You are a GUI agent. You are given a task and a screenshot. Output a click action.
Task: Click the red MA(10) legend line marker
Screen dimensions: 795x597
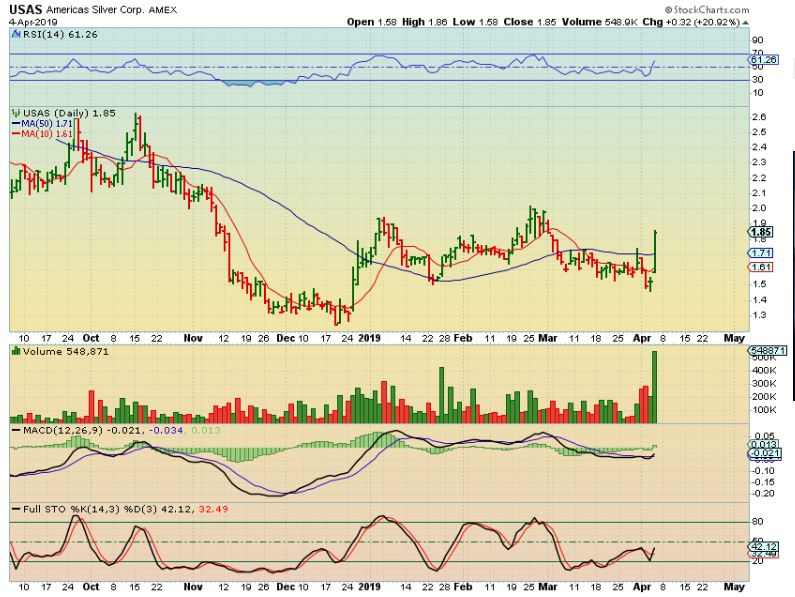[14, 133]
